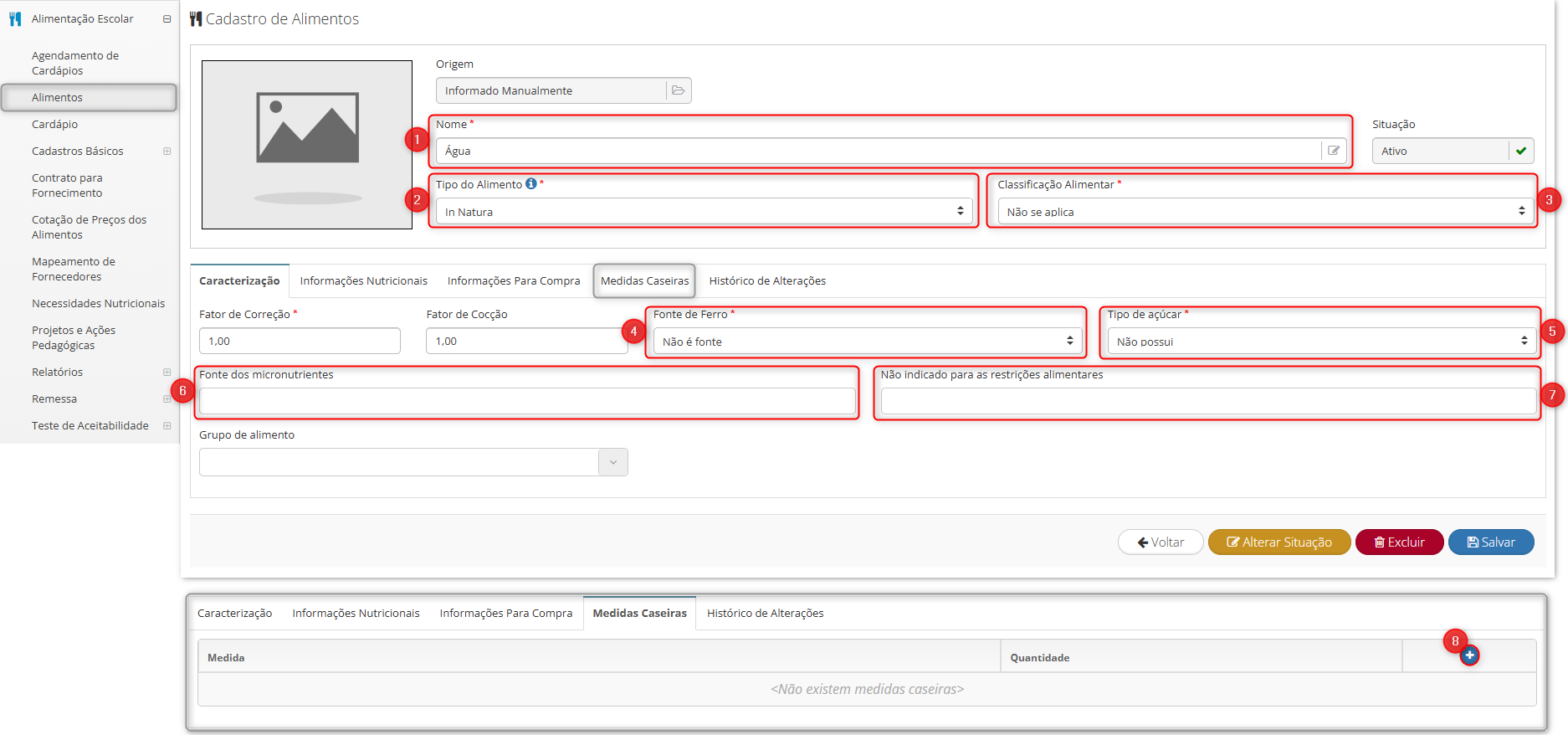Image resolution: width=1568 pixels, height=735 pixels.
Task: Open the upper Medidas Caseiras tab
Action: (645, 281)
